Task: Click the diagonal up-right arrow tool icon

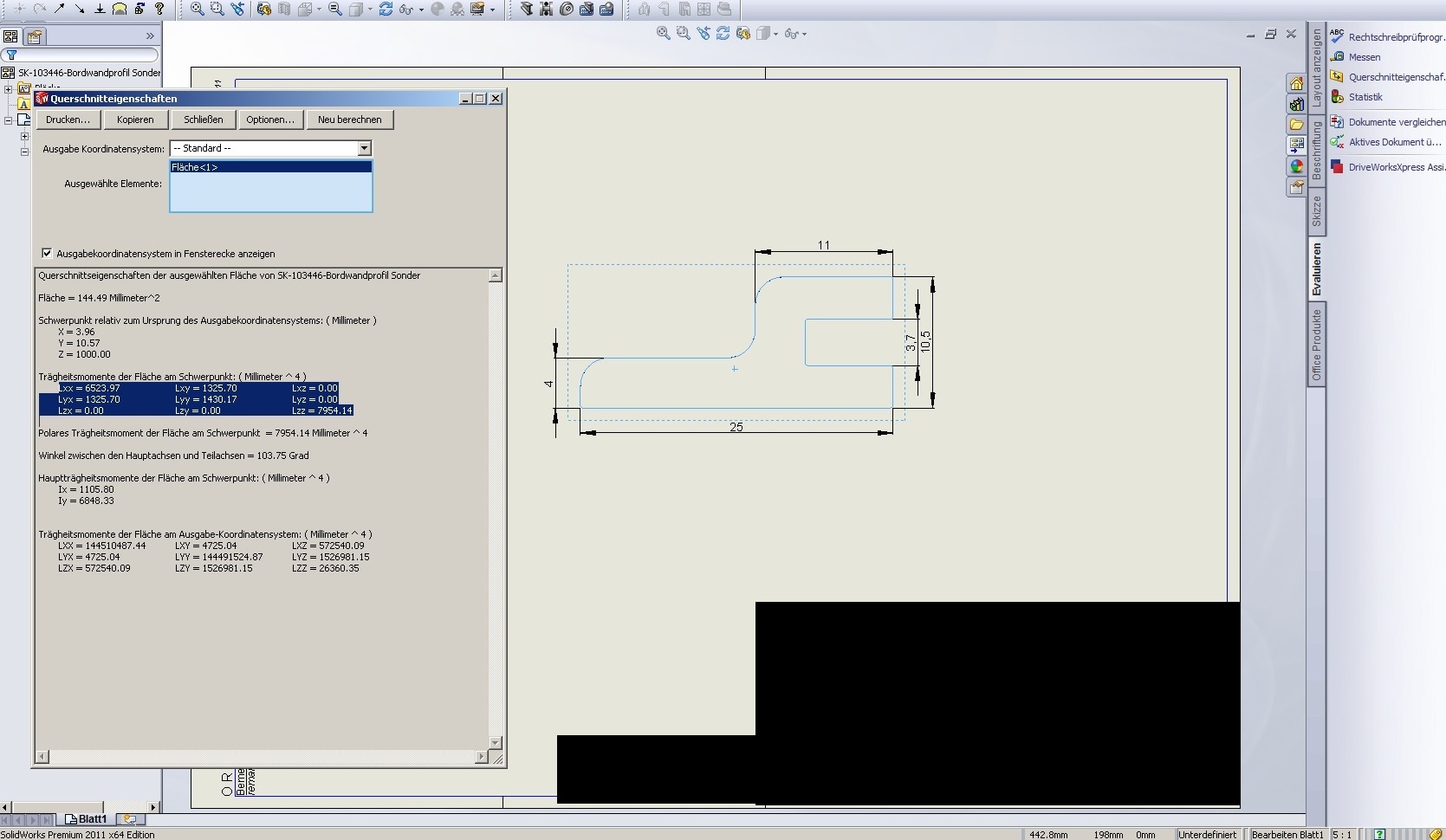Action: click(x=60, y=9)
